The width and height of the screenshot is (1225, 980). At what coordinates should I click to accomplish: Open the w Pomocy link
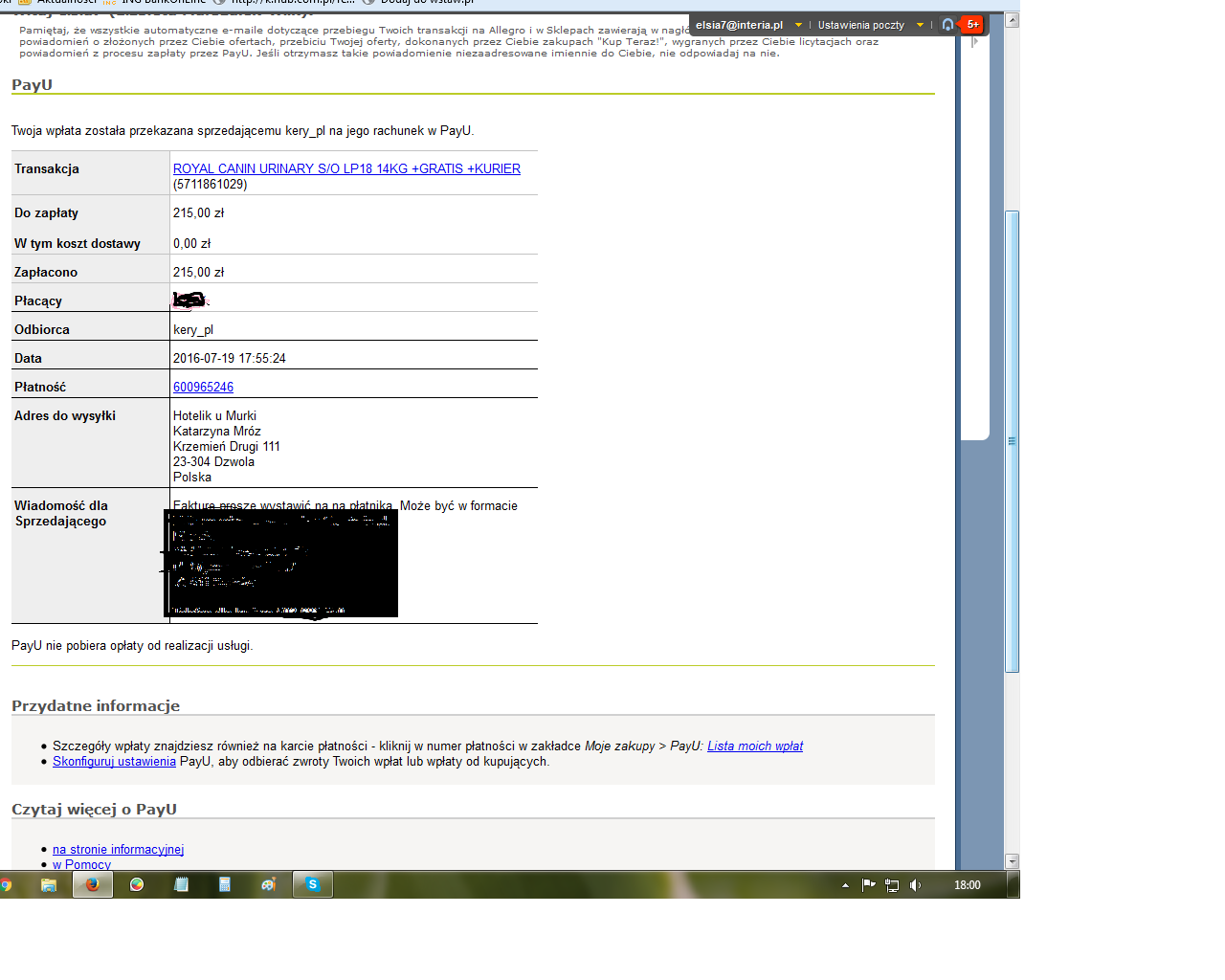[x=81, y=864]
